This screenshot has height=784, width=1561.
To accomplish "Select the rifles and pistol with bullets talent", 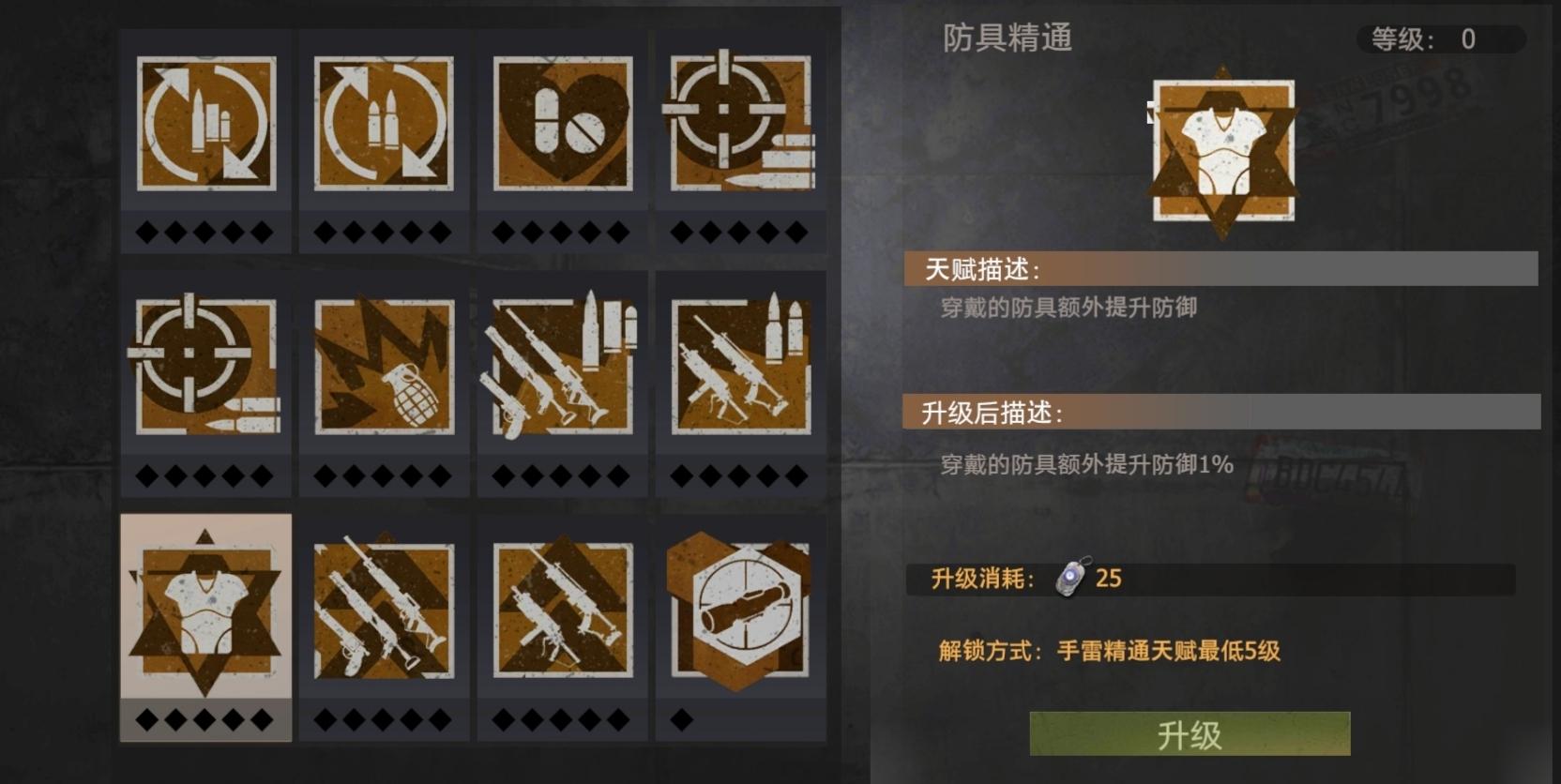I will pyautogui.click(x=562, y=365).
